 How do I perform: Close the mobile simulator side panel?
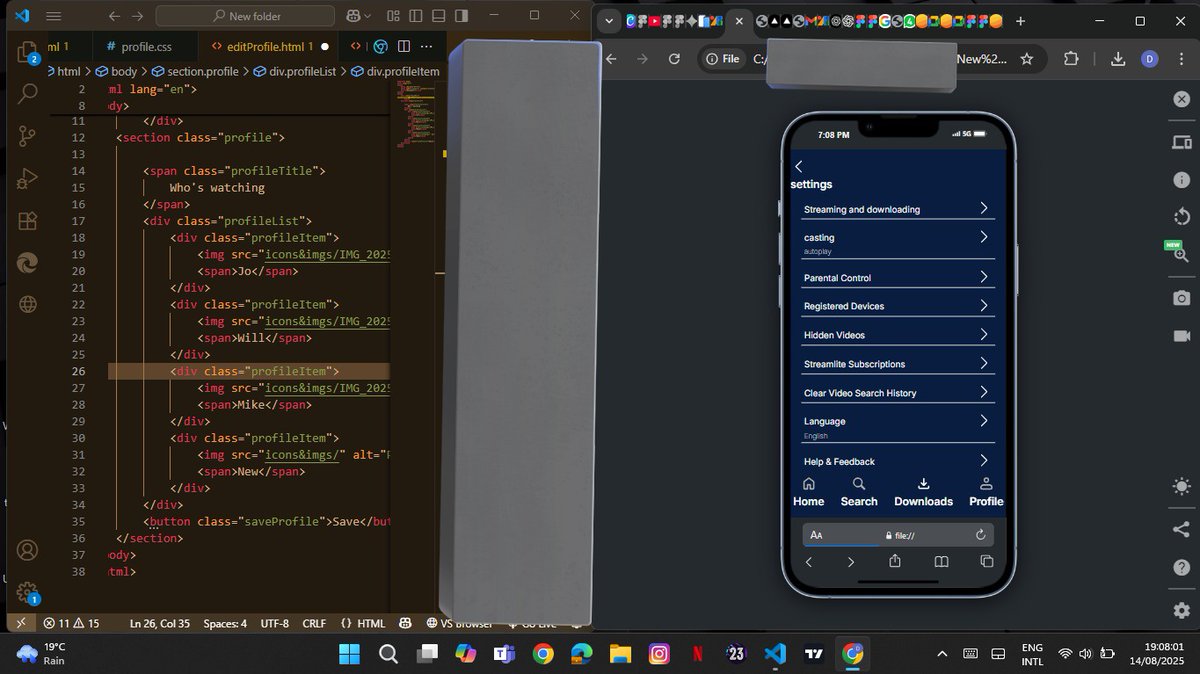tap(1181, 99)
